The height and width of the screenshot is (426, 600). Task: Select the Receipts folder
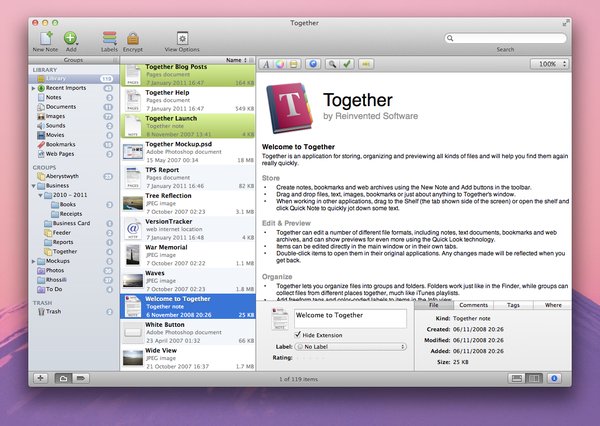pyautogui.click(x=74, y=214)
